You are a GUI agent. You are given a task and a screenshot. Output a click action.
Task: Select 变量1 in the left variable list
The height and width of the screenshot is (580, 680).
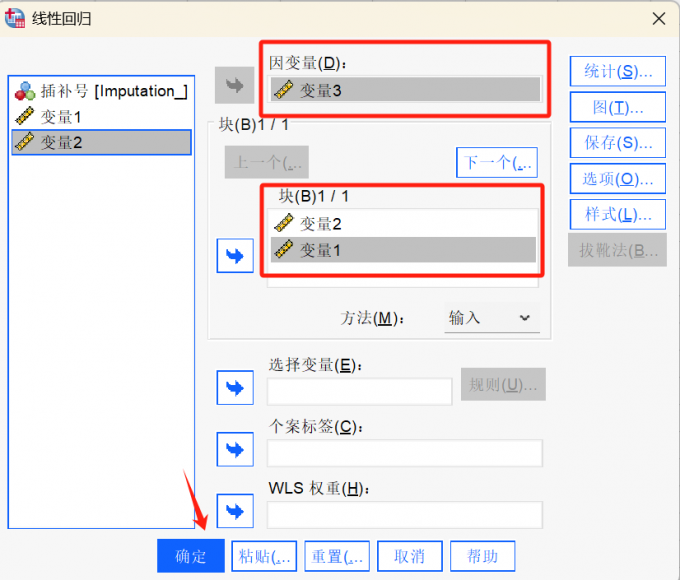(101, 117)
